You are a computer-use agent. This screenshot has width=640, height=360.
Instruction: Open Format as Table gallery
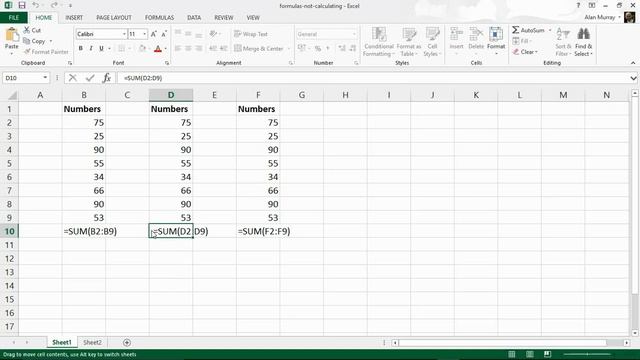pos(409,42)
